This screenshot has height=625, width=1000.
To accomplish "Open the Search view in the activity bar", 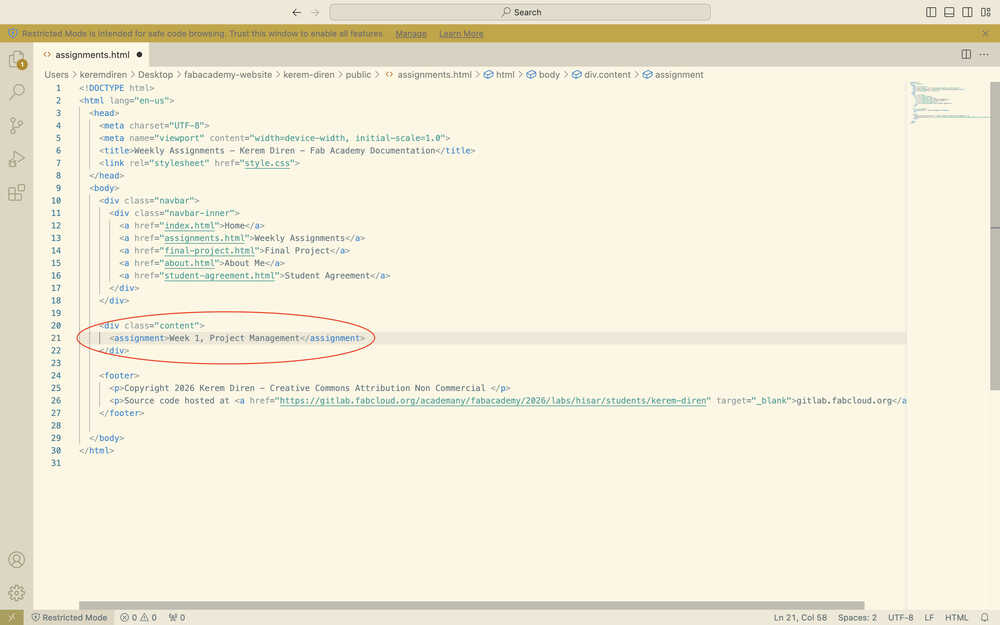I will 17,92.
